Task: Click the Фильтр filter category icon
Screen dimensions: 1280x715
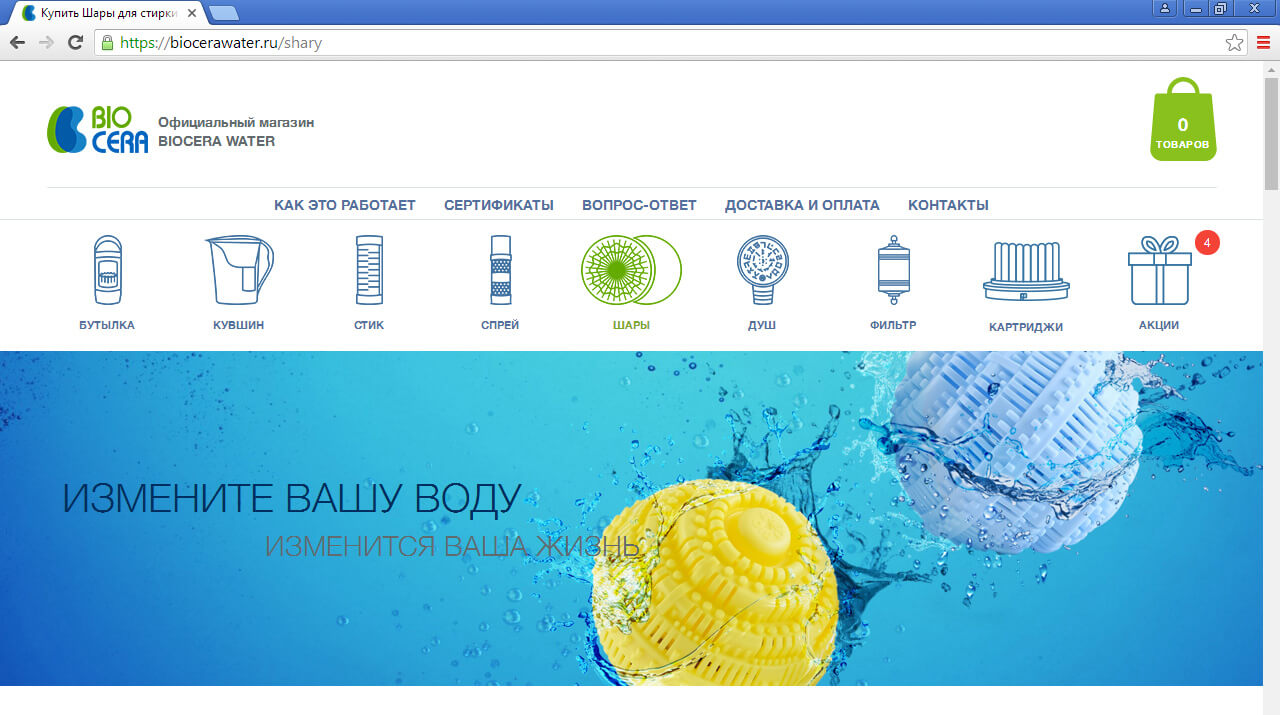Action: click(x=893, y=270)
